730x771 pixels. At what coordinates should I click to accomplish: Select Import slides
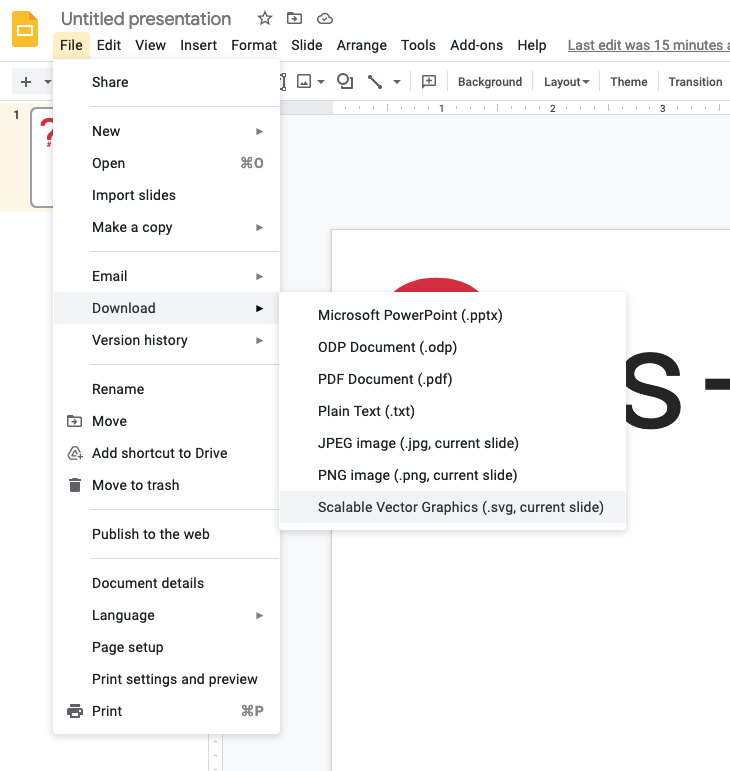click(167, 195)
